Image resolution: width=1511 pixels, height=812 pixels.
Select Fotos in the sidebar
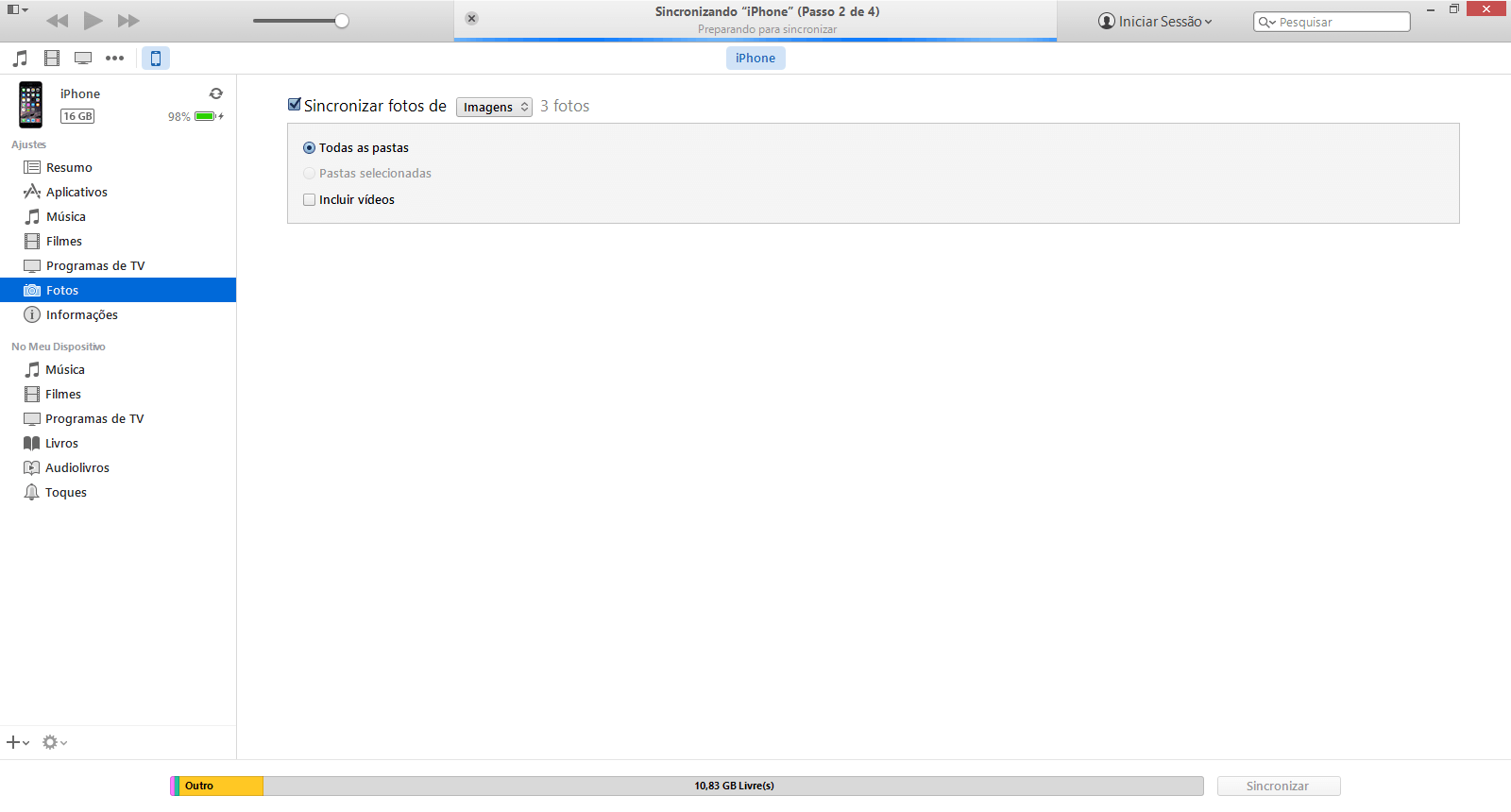pos(118,290)
